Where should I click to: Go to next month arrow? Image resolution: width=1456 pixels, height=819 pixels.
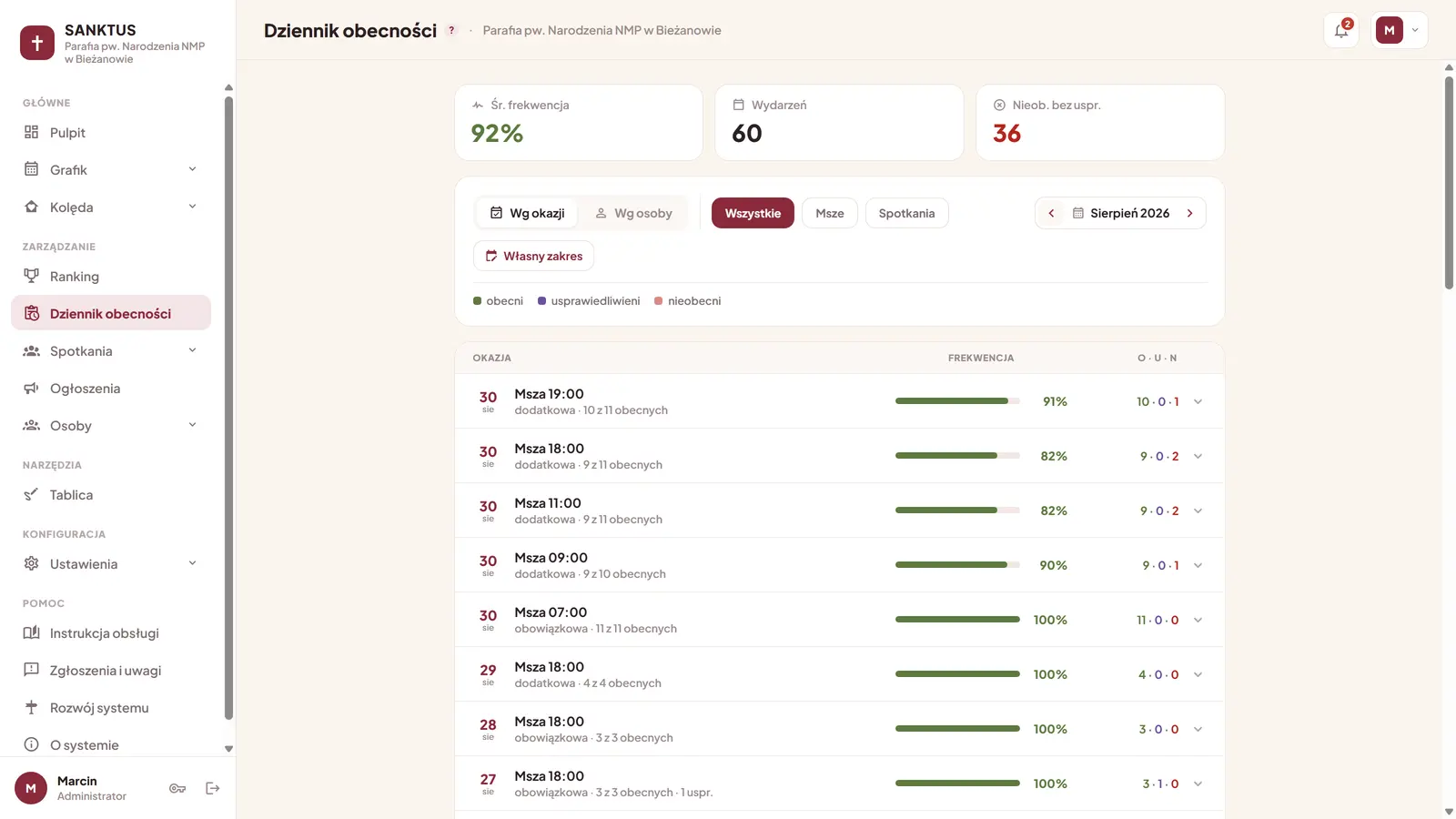coord(1189,213)
